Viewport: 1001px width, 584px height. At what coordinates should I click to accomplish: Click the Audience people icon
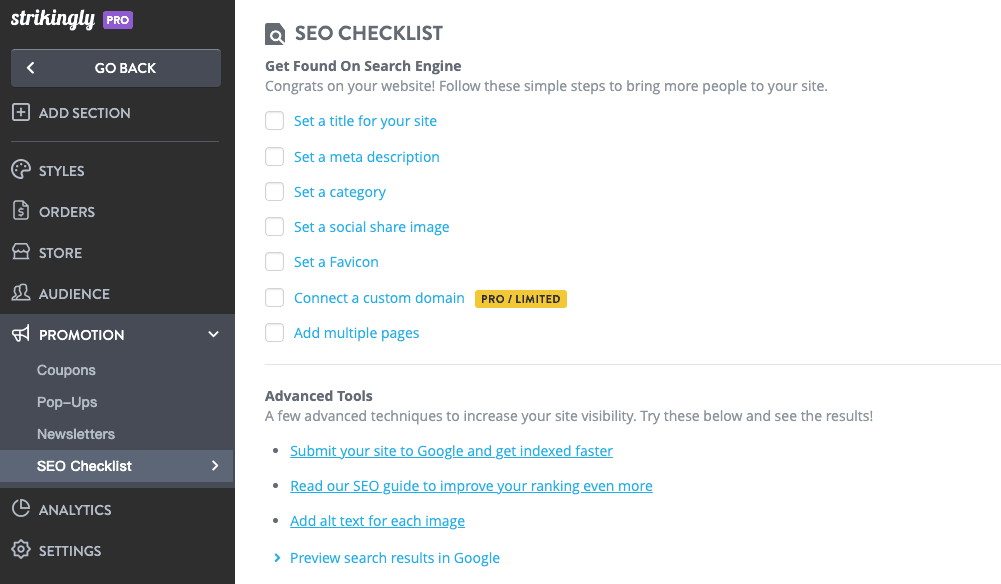point(20,293)
